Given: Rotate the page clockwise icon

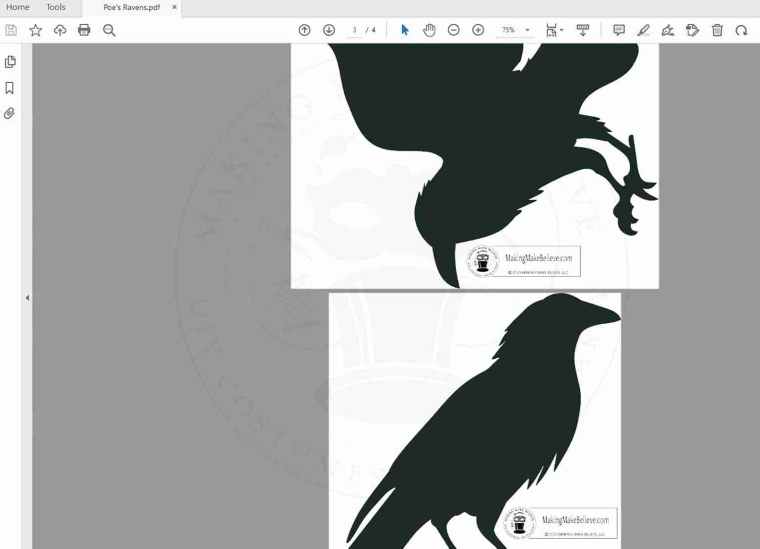Looking at the screenshot, I should click(742, 30).
